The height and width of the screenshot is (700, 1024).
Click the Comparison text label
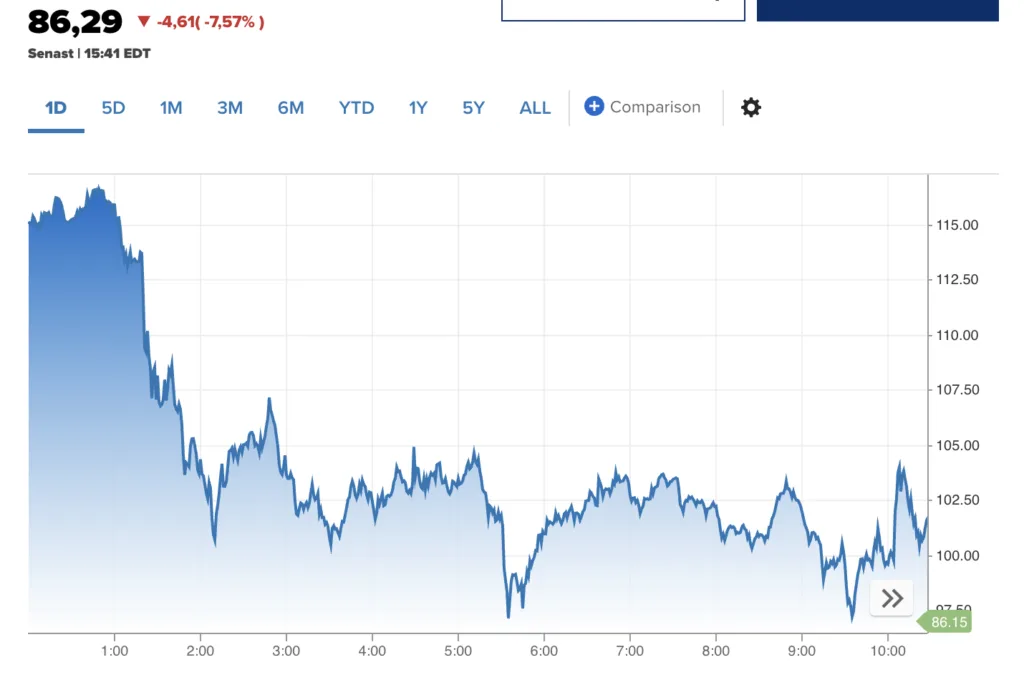(655, 107)
